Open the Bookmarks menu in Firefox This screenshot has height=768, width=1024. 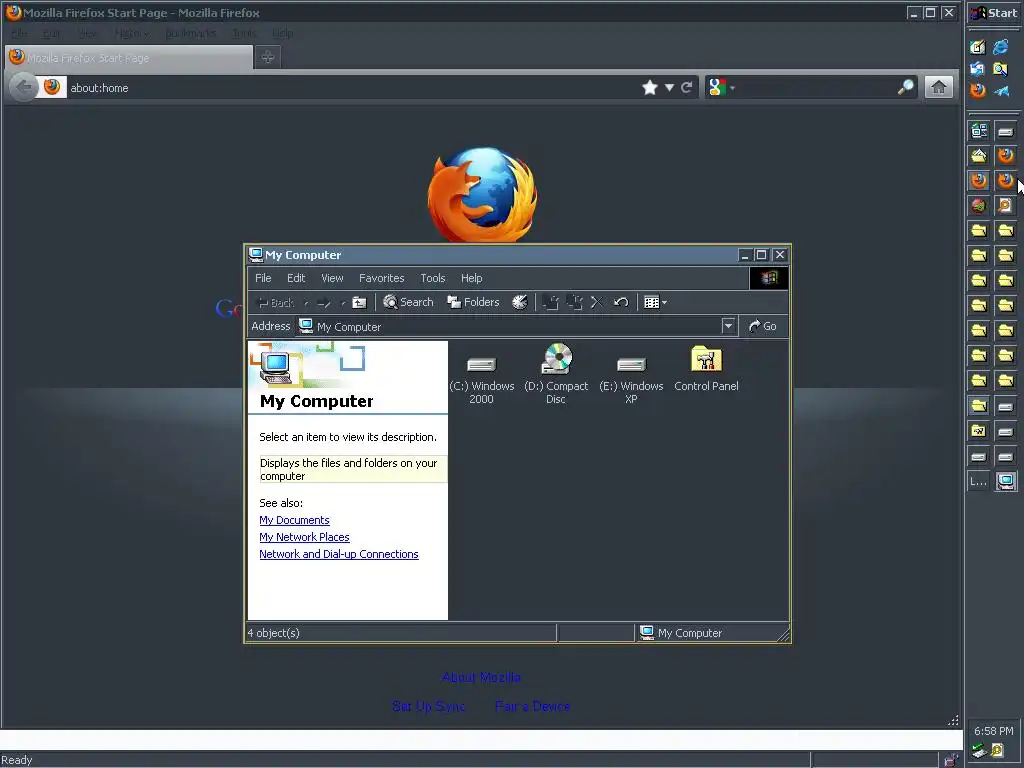point(190,33)
